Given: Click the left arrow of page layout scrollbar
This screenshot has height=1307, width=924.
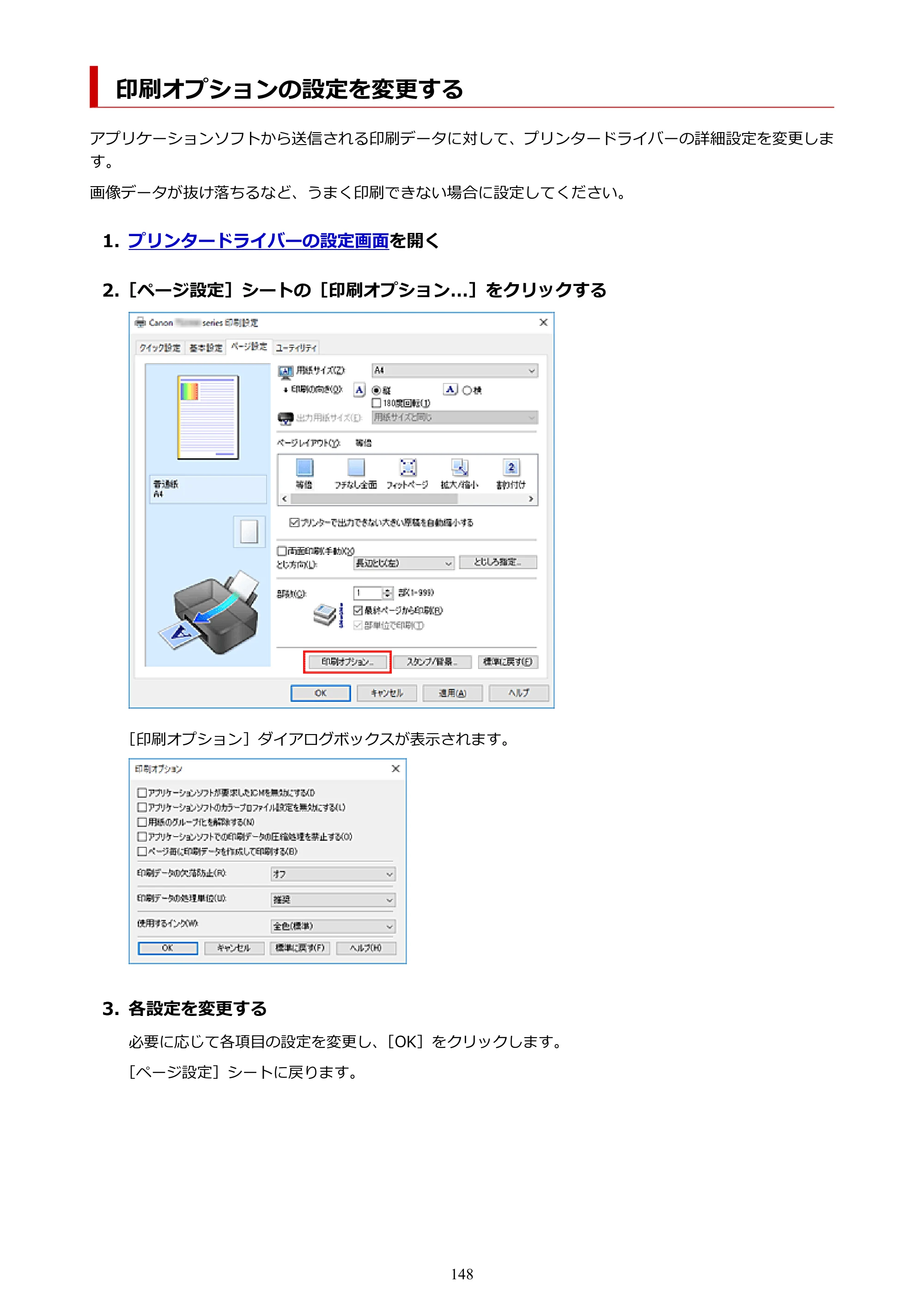Looking at the screenshot, I should coord(284,498).
